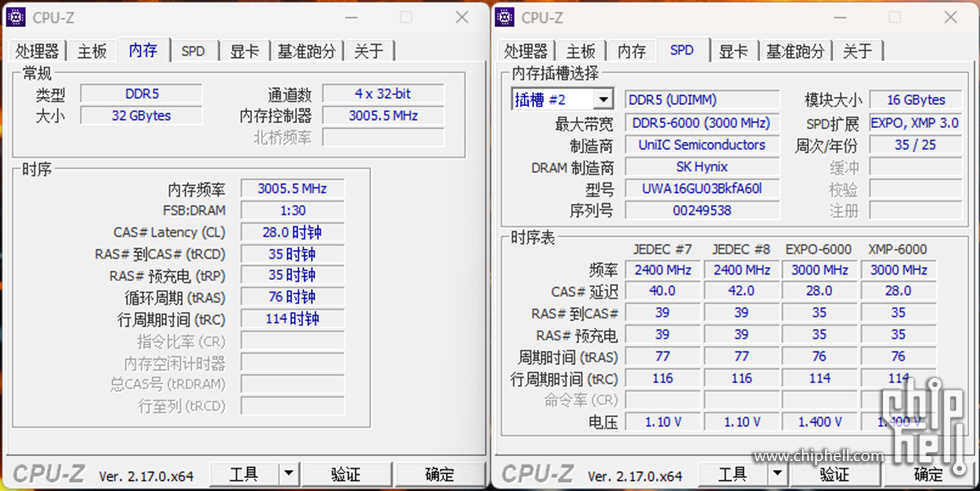Expand the 工具 dropdown arrow in the right window
This screenshot has height=491, width=980.
777,473
